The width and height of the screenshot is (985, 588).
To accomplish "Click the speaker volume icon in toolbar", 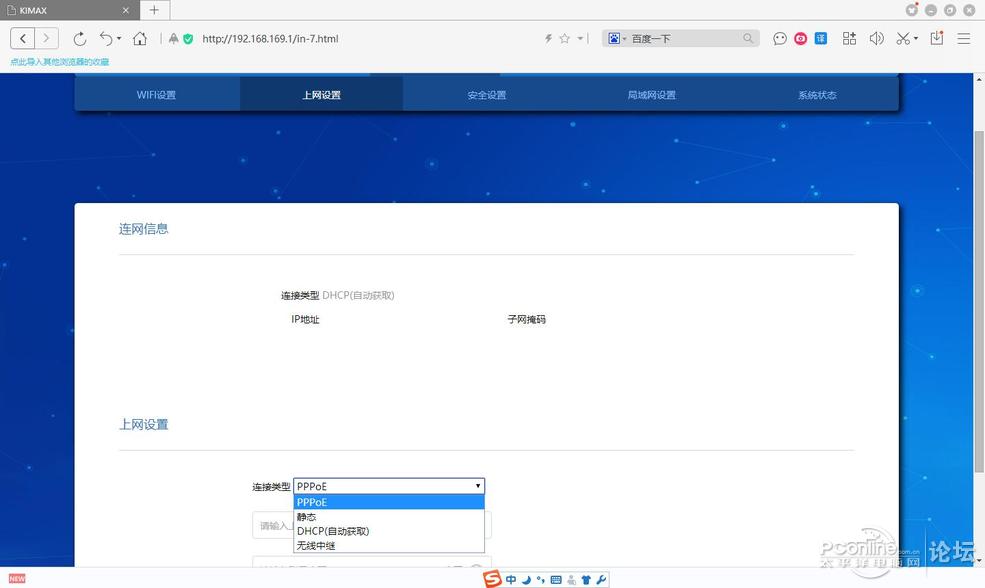I will pyautogui.click(x=877, y=38).
